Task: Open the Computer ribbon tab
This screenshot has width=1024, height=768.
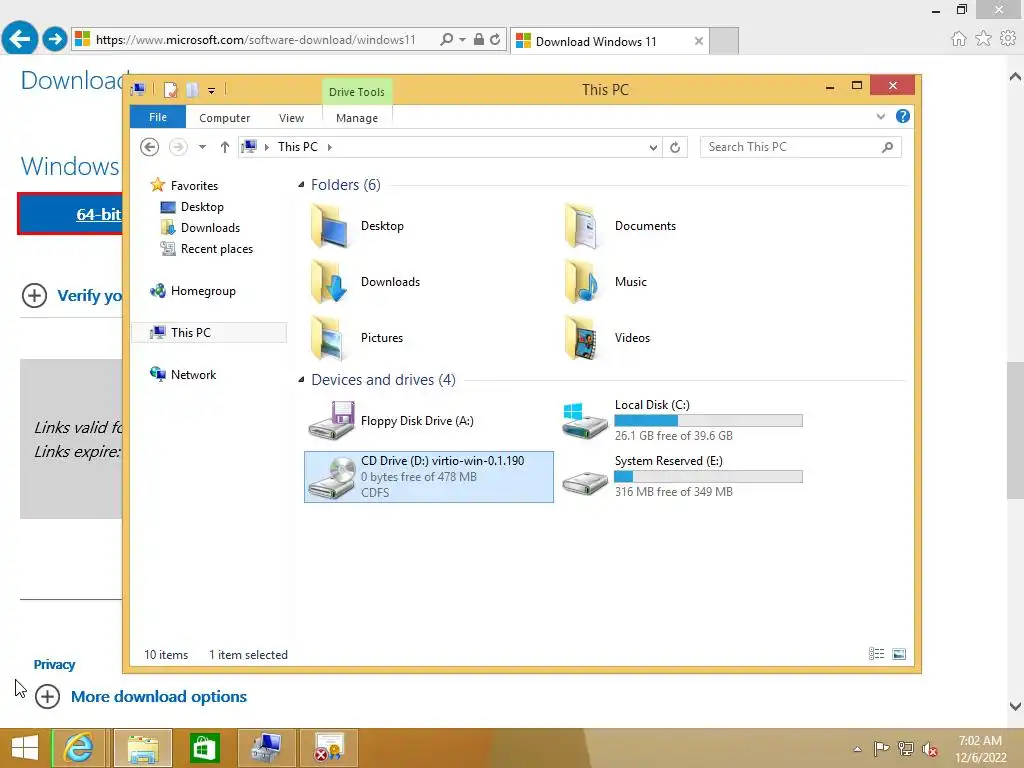Action: point(225,118)
